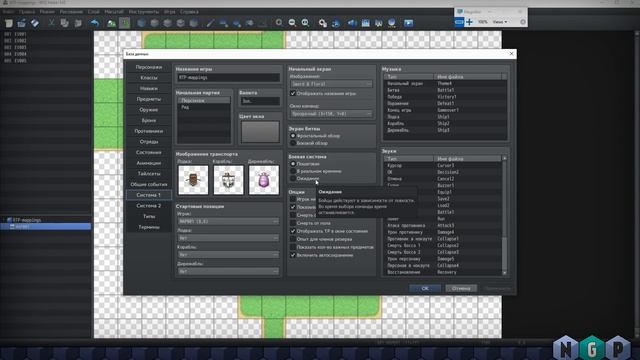This screenshot has height=360, width=640.
Task: Click the New Project toolbar icon
Action: pyautogui.click(x=9, y=23)
